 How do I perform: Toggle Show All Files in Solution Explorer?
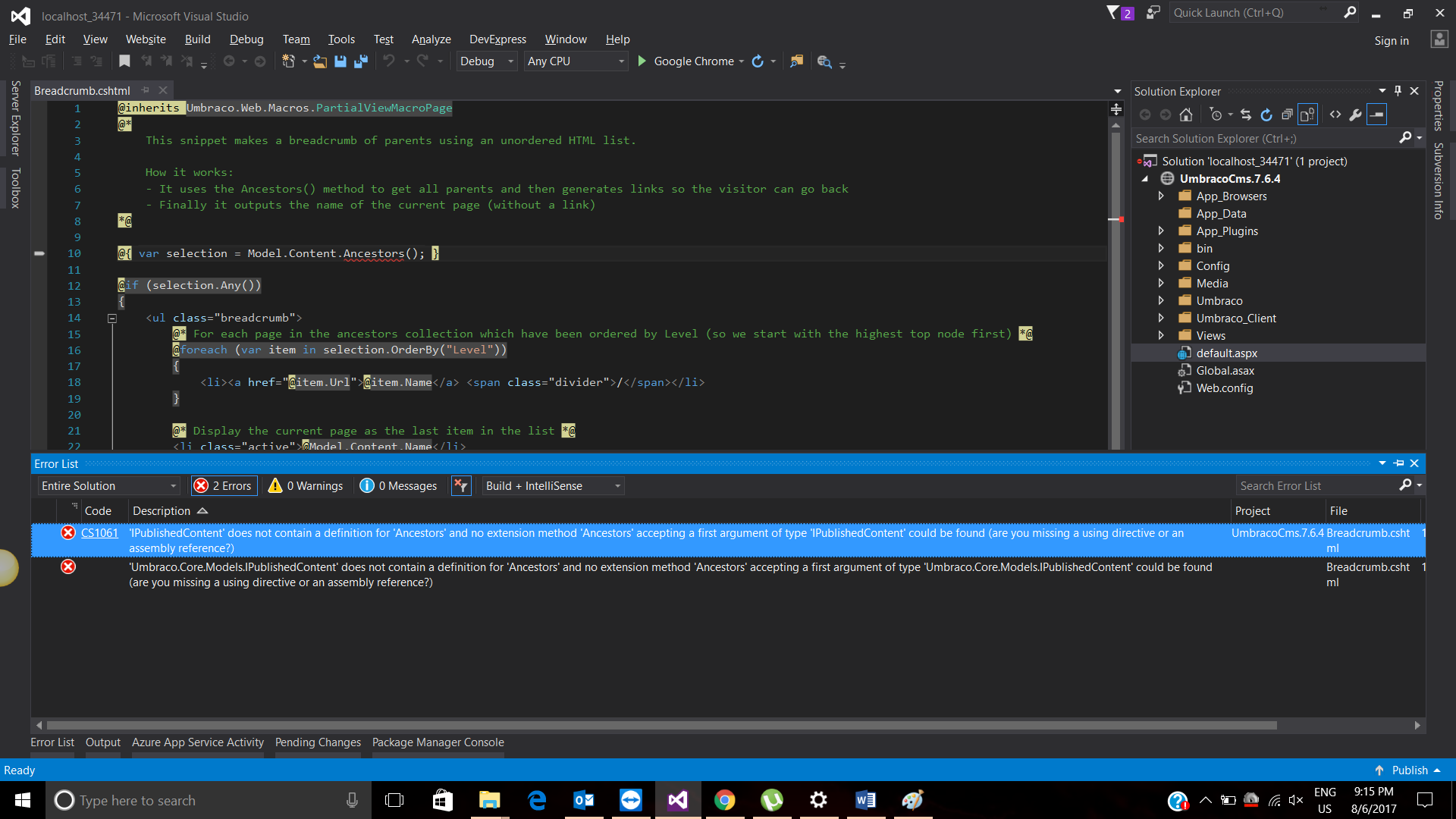tap(1307, 115)
